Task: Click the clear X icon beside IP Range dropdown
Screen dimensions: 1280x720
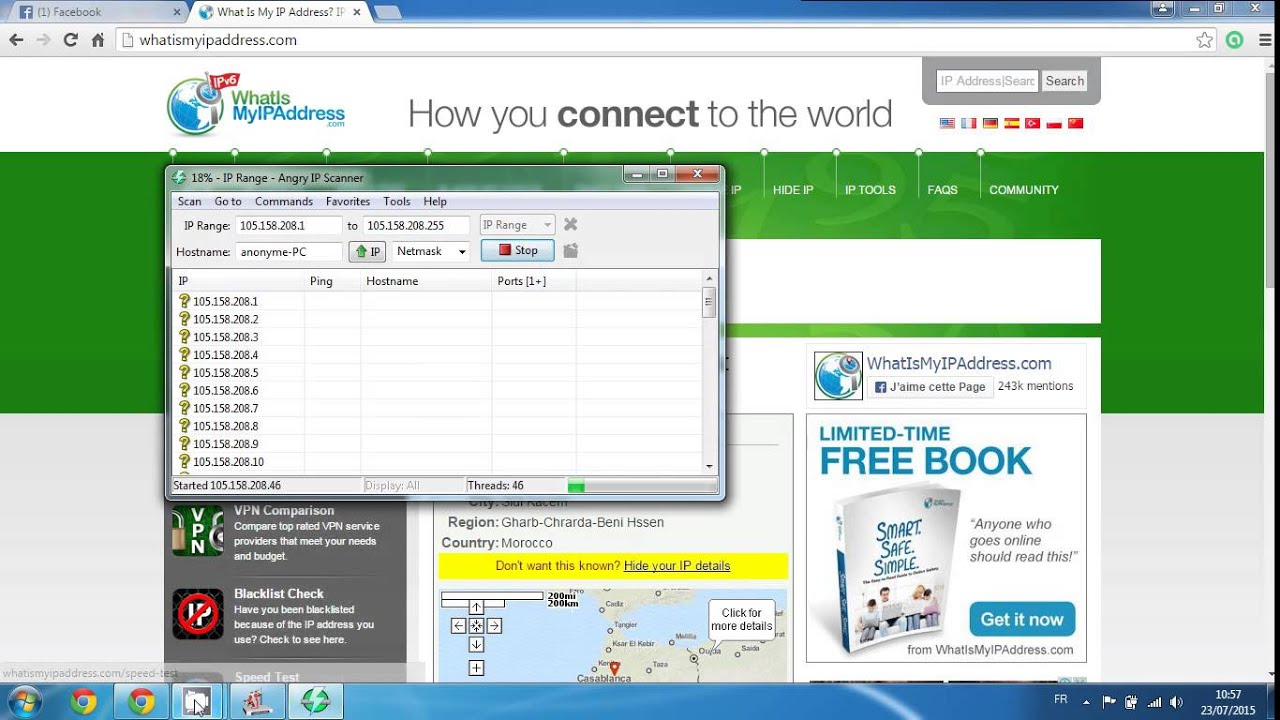Action: coord(570,225)
